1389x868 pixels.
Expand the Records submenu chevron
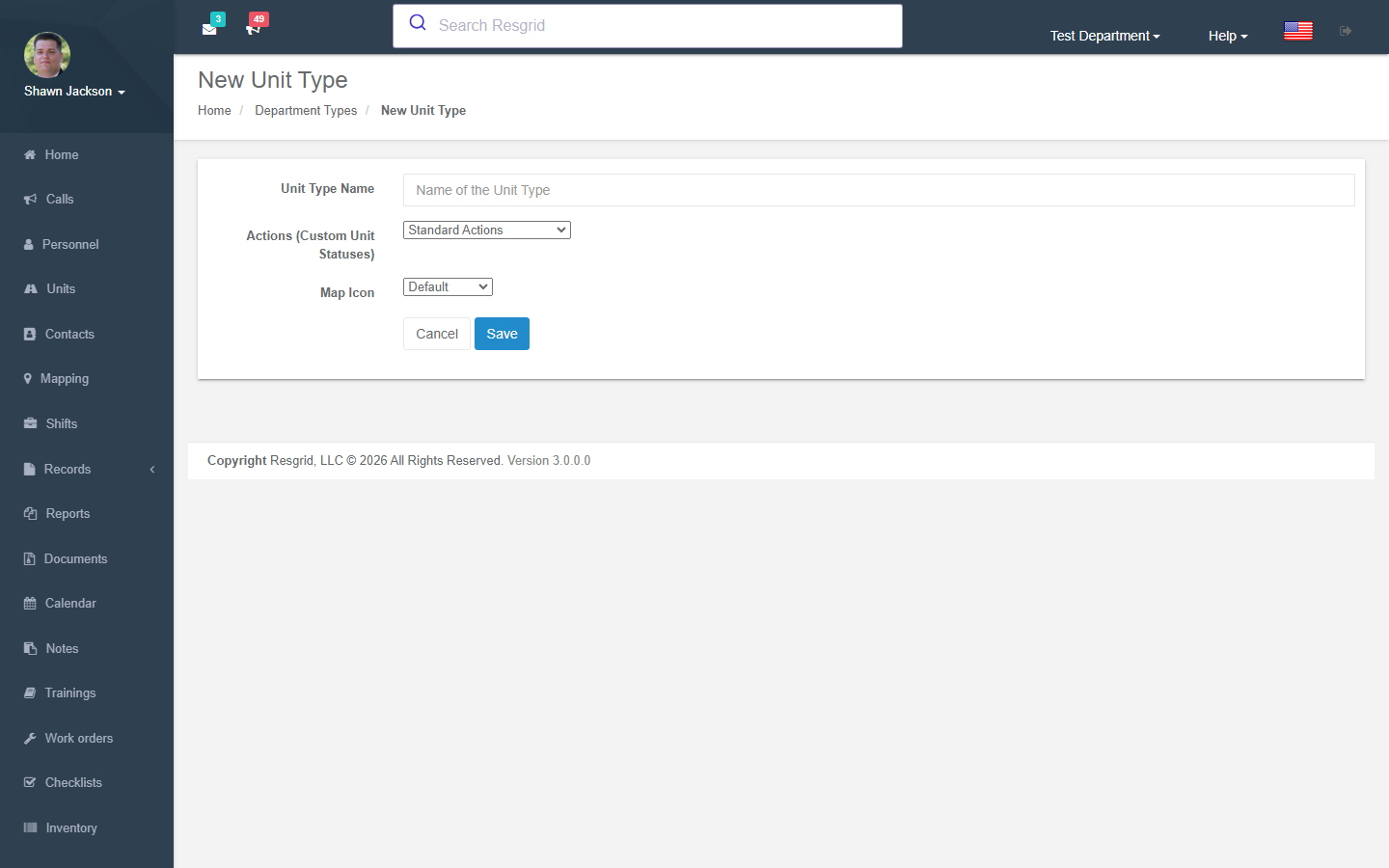coord(151,470)
